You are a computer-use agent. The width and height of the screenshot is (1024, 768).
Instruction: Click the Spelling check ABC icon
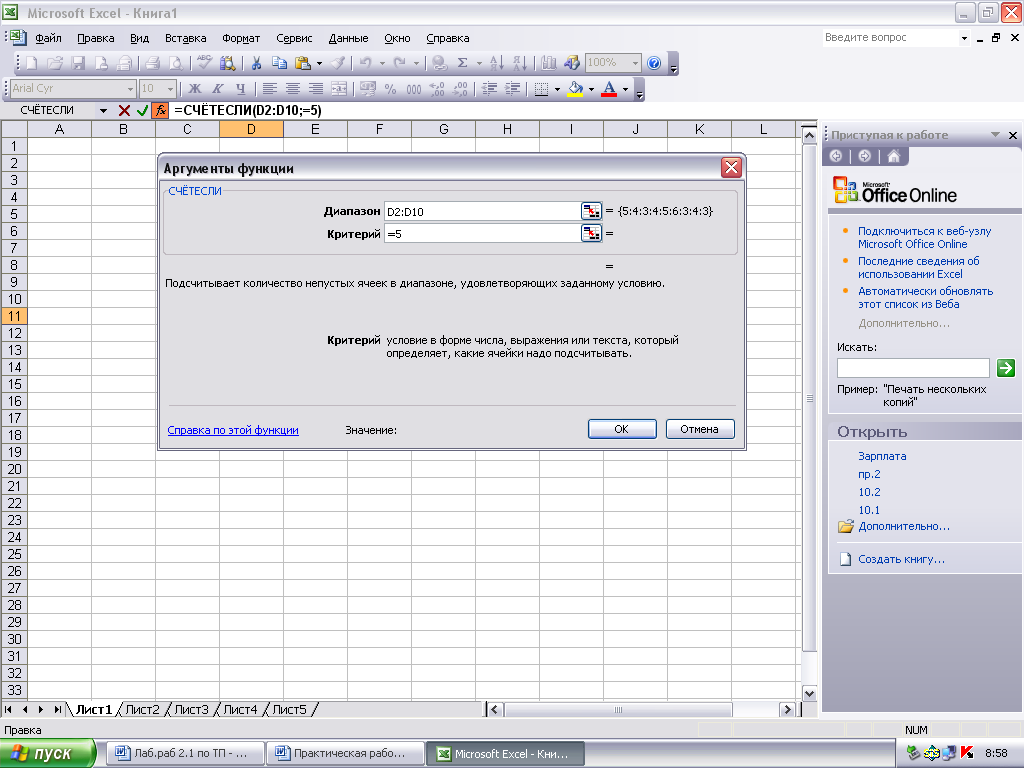coord(204,63)
